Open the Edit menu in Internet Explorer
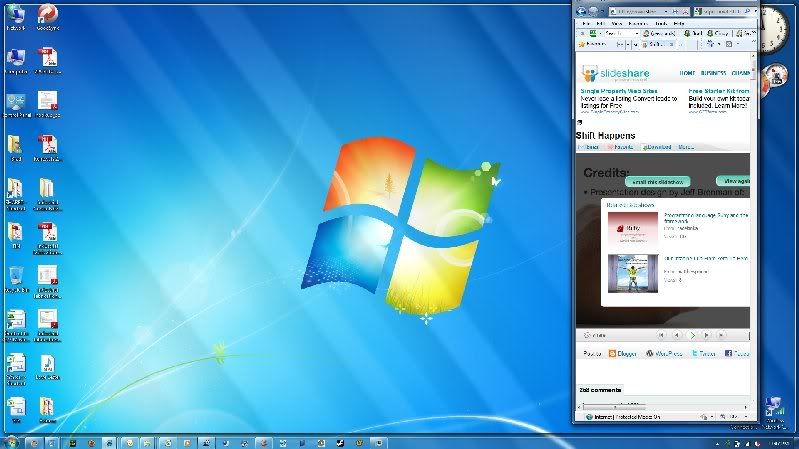This screenshot has height=449, width=799. point(600,23)
